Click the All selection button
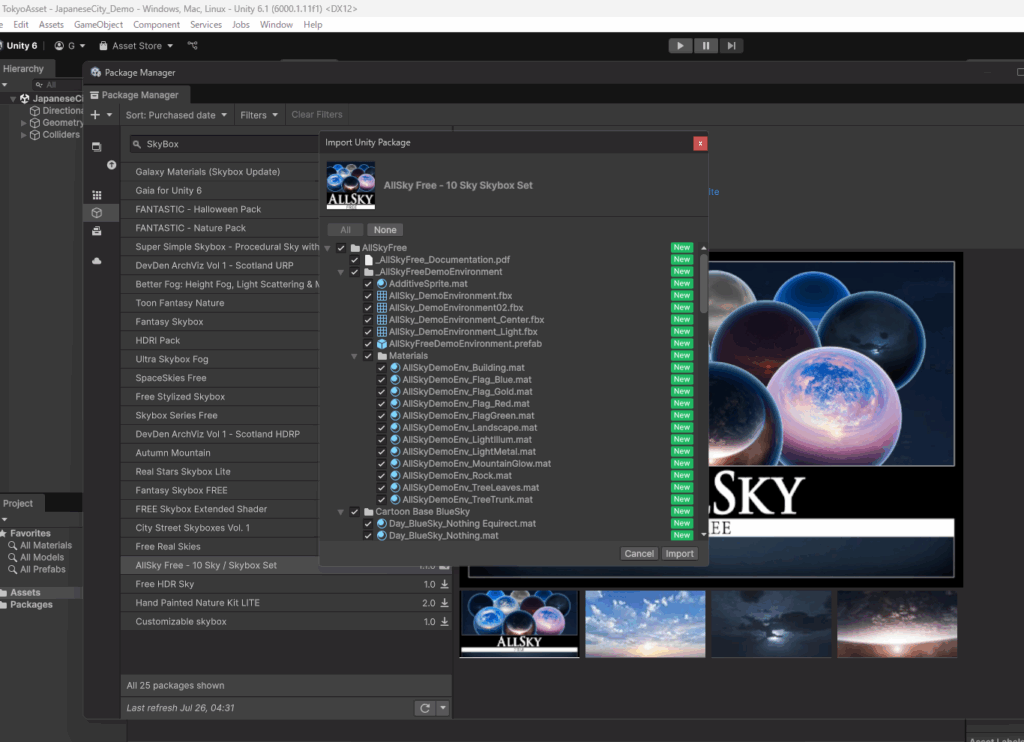This screenshot has height=742, width=1024. [345, 230]
